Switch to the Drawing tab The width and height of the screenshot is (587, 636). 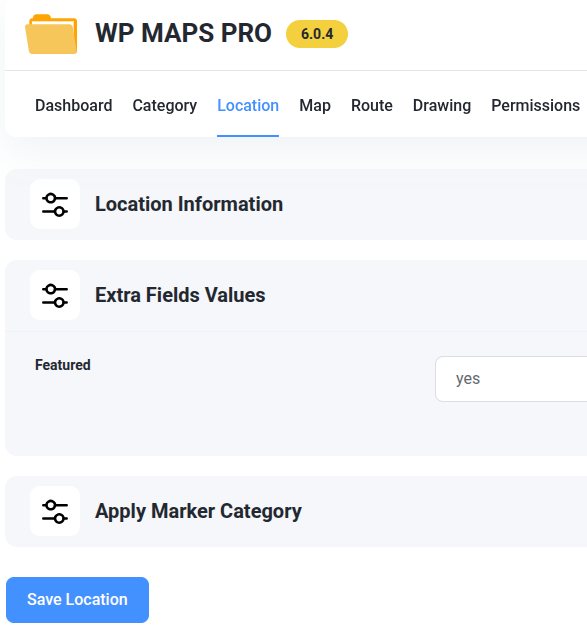click(442, 105)
